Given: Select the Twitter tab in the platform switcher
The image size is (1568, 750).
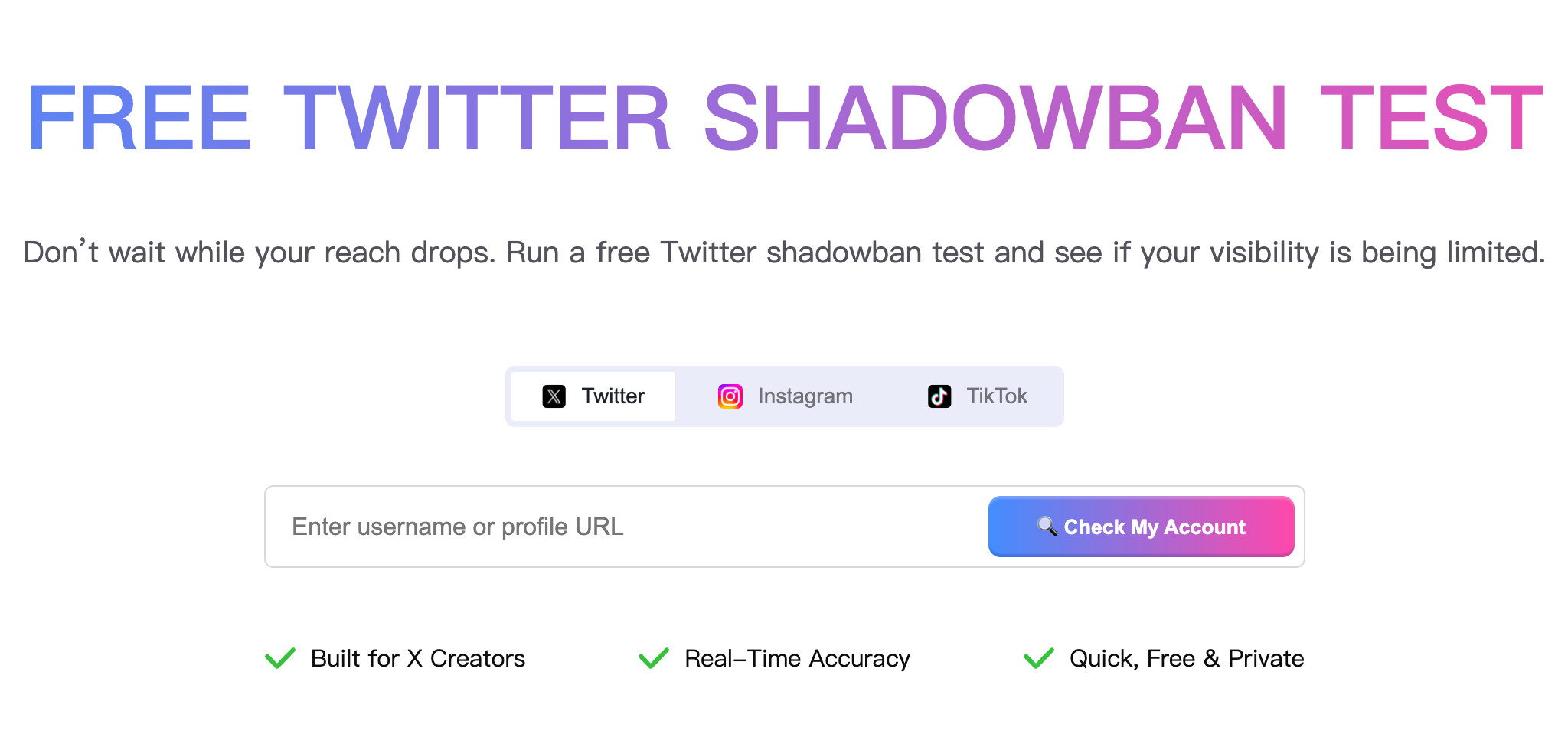Looking at the screenshot, I should pos(593,396).
